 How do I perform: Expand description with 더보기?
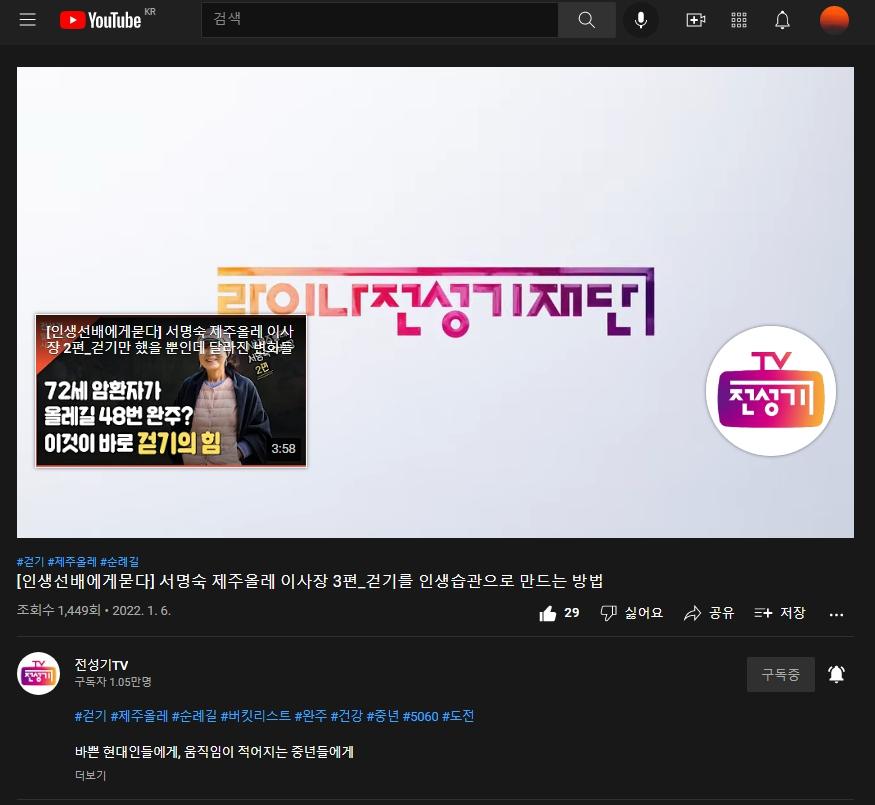click(x=90, y=775)
